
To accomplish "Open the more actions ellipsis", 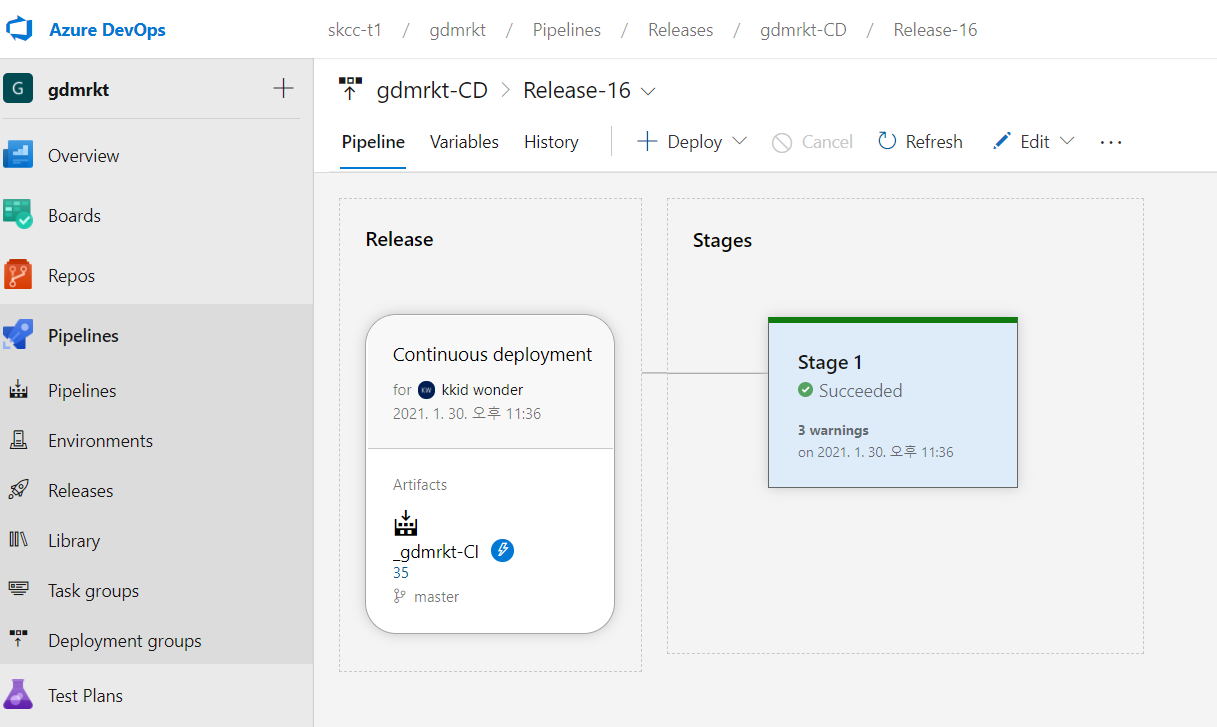I will coord(1111,142).
